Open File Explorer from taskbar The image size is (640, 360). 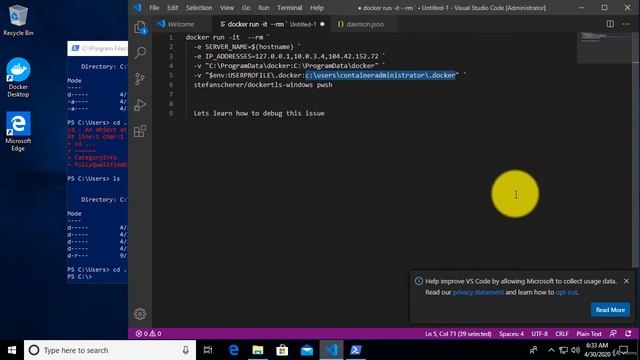click(x=258, y=350)
